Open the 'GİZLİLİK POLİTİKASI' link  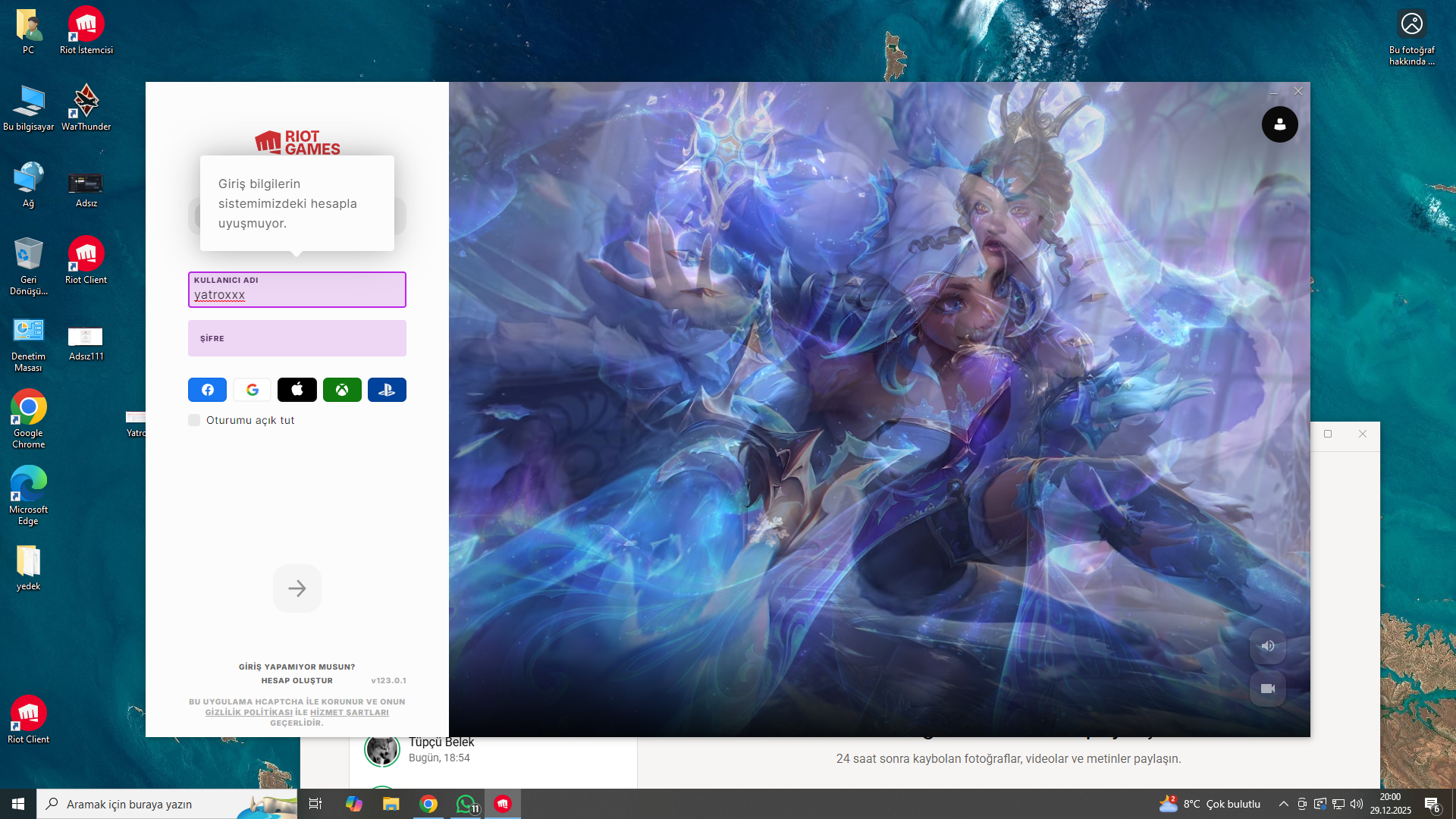tap(249, 713)
